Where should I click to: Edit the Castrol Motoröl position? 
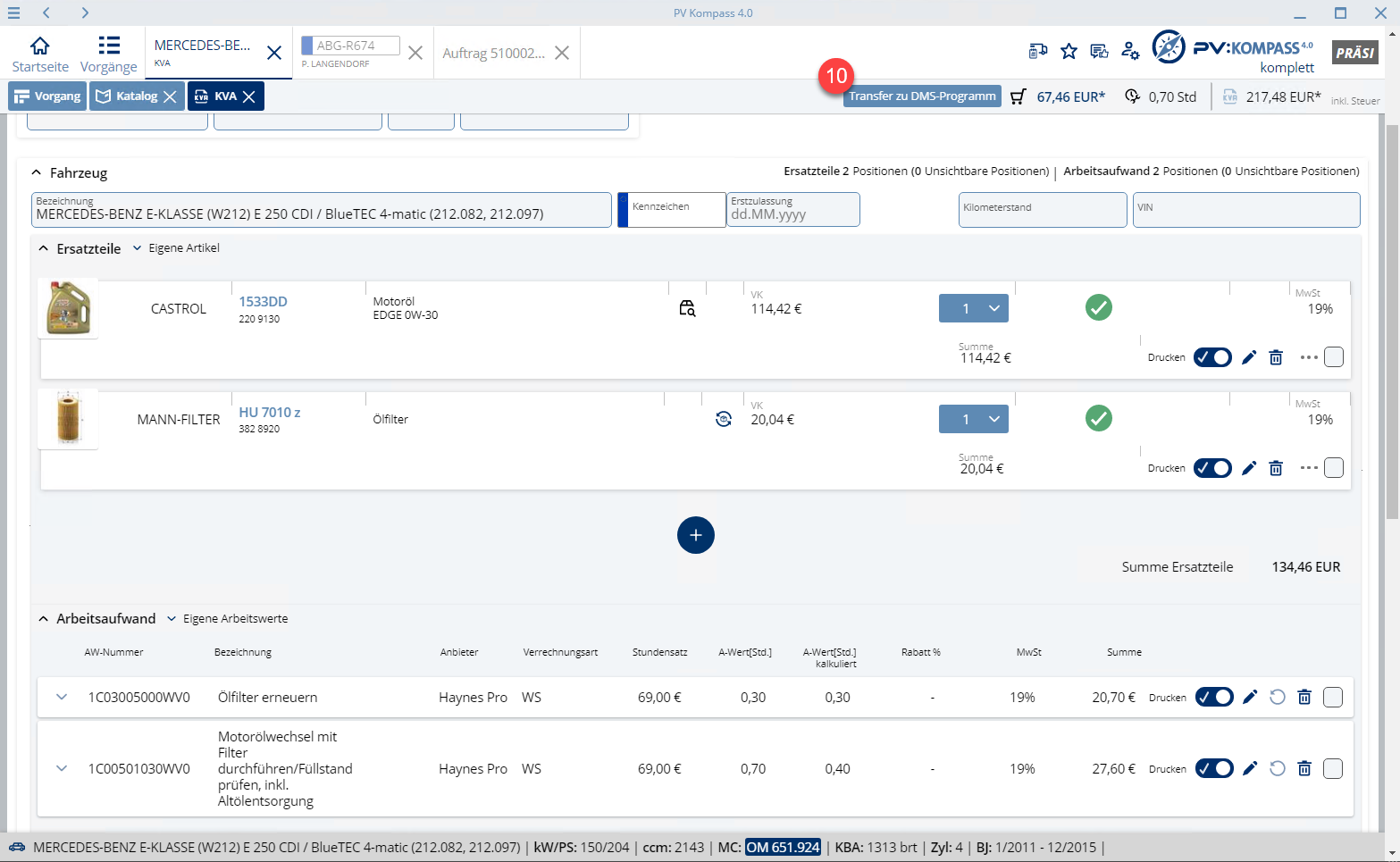1249,357
